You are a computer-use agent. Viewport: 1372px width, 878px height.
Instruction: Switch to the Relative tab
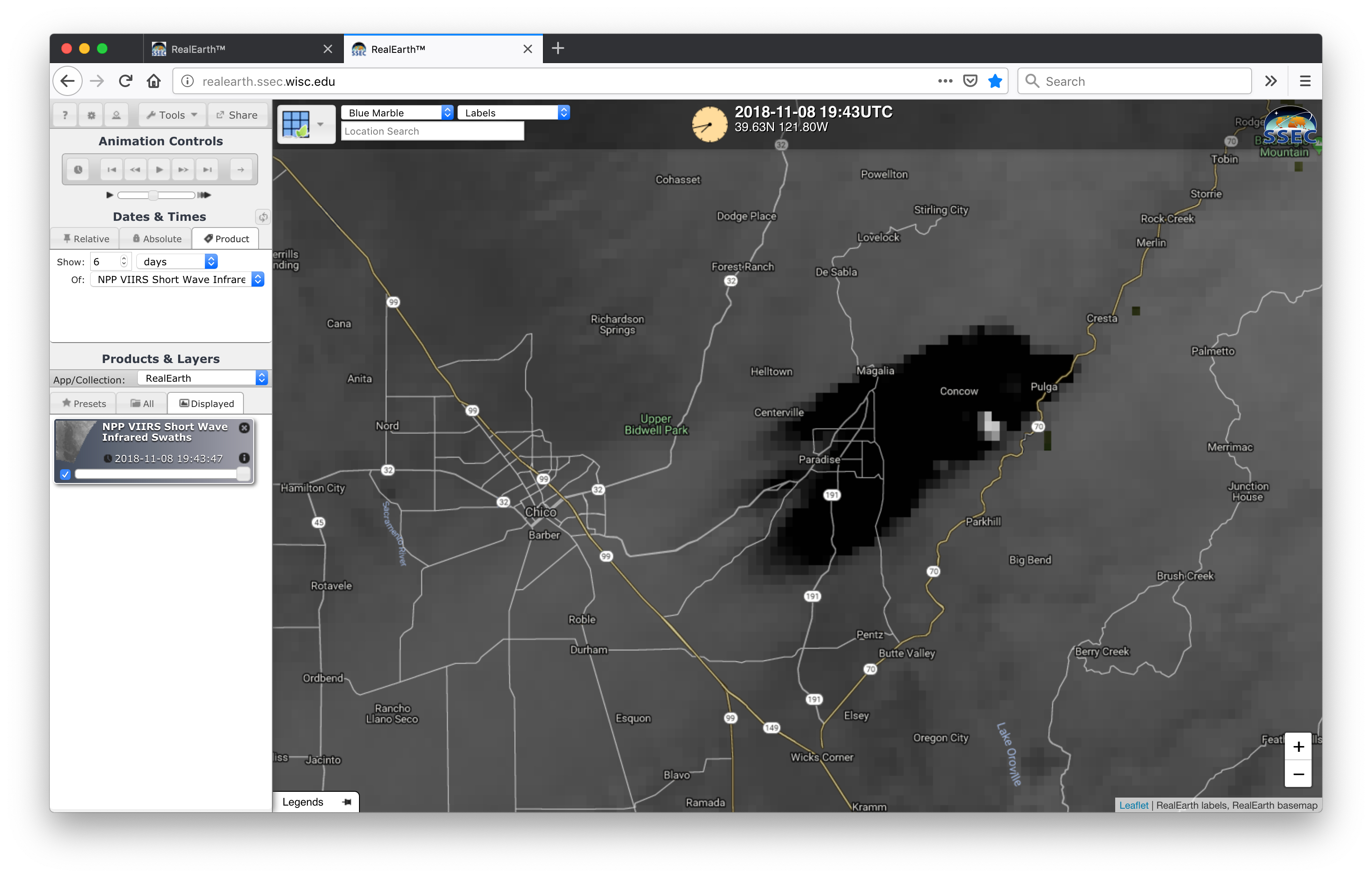click(x=85, y=239)
